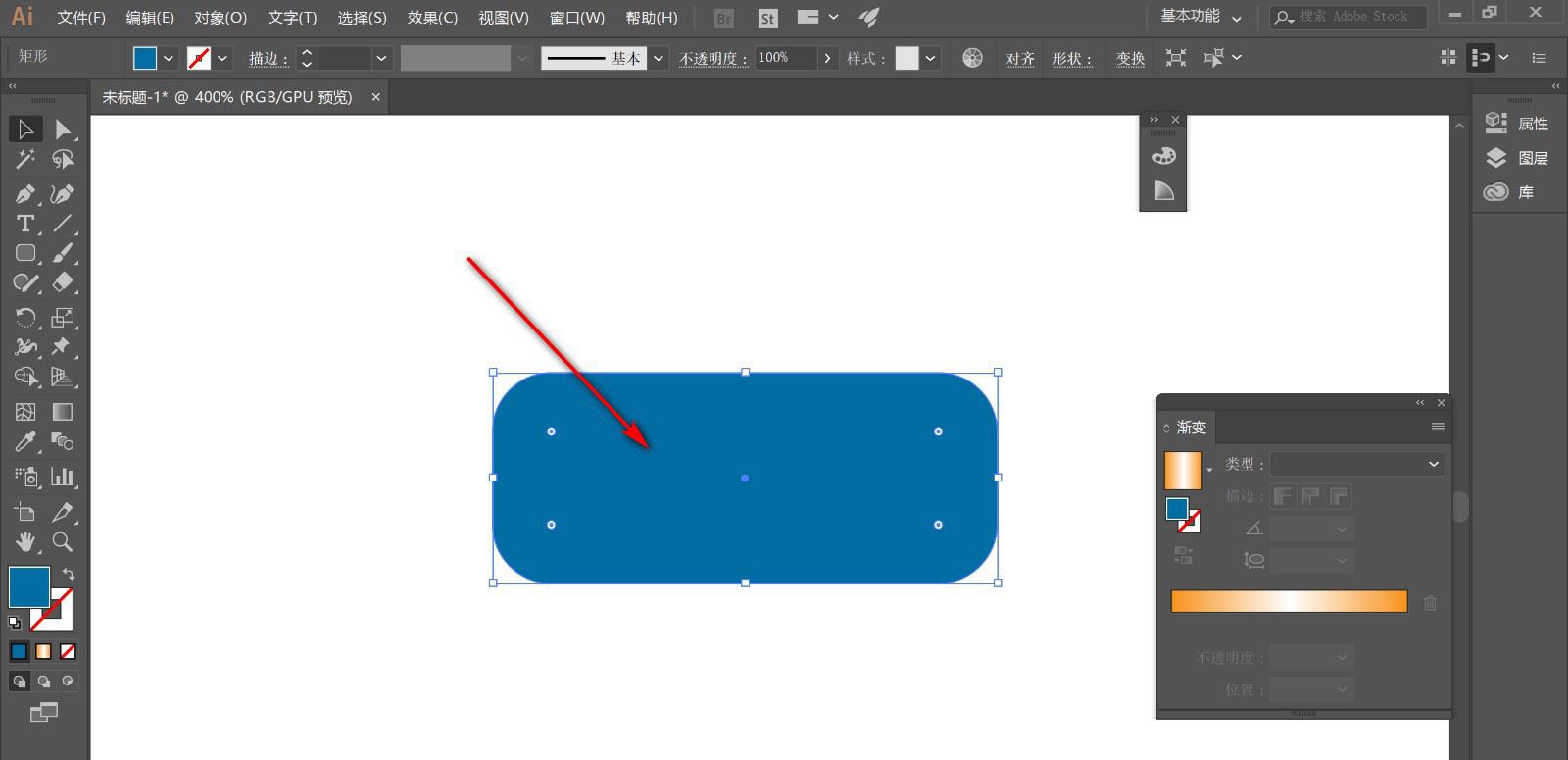This screenshot has width=1568, height=760.
Task: Select the Pen tool
Action: (x=25, y=193)
